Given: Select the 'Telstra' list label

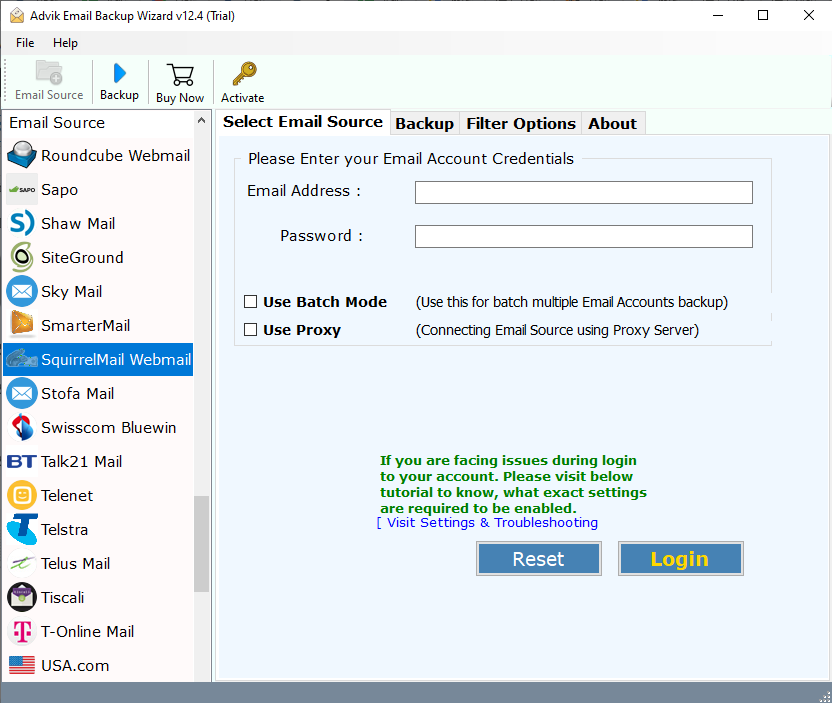Looking at the screenshot, I should (x=65, y=529).
